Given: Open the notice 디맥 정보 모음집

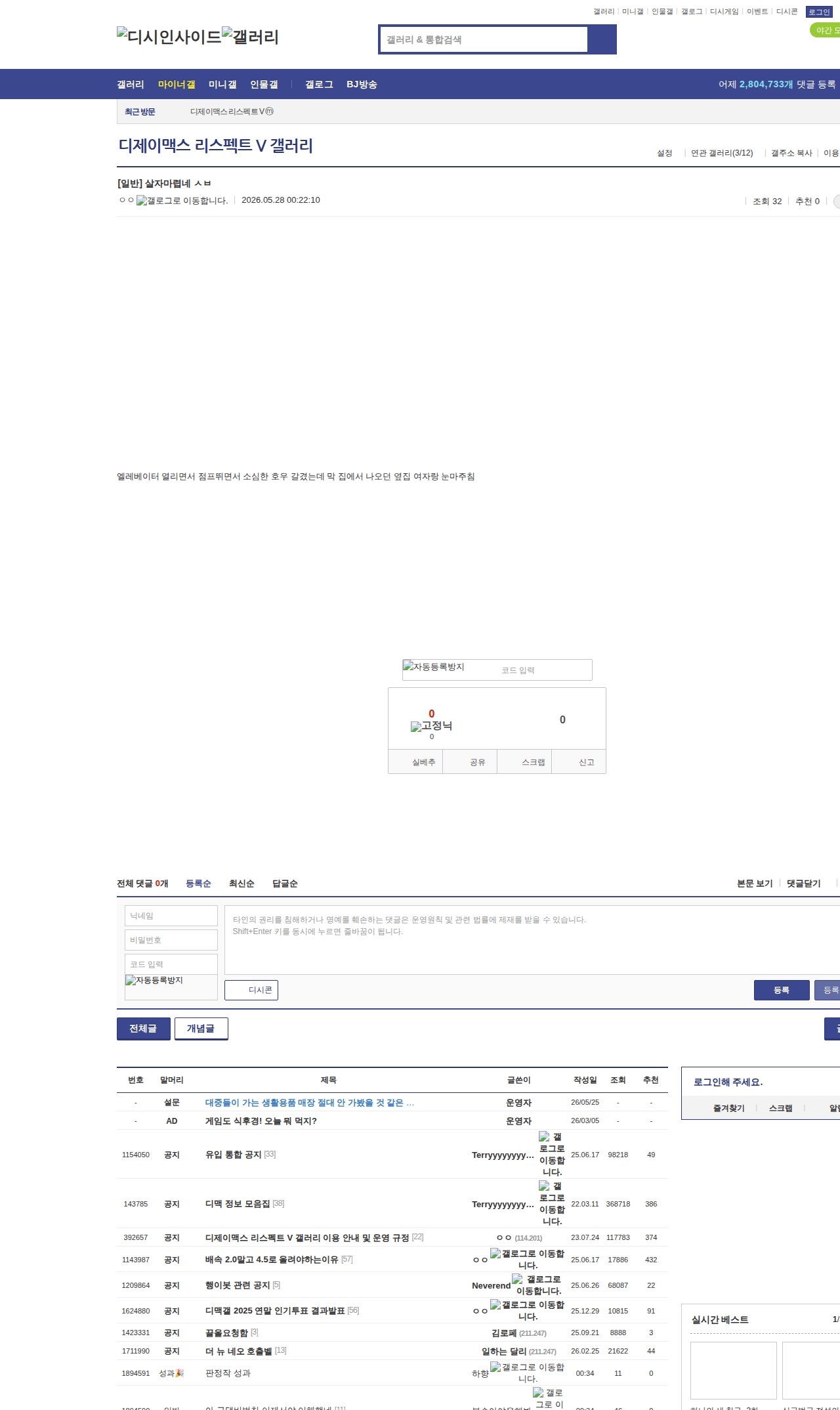Looking at the screenshot, I should pyautogui.click(x=238, y=1204).
